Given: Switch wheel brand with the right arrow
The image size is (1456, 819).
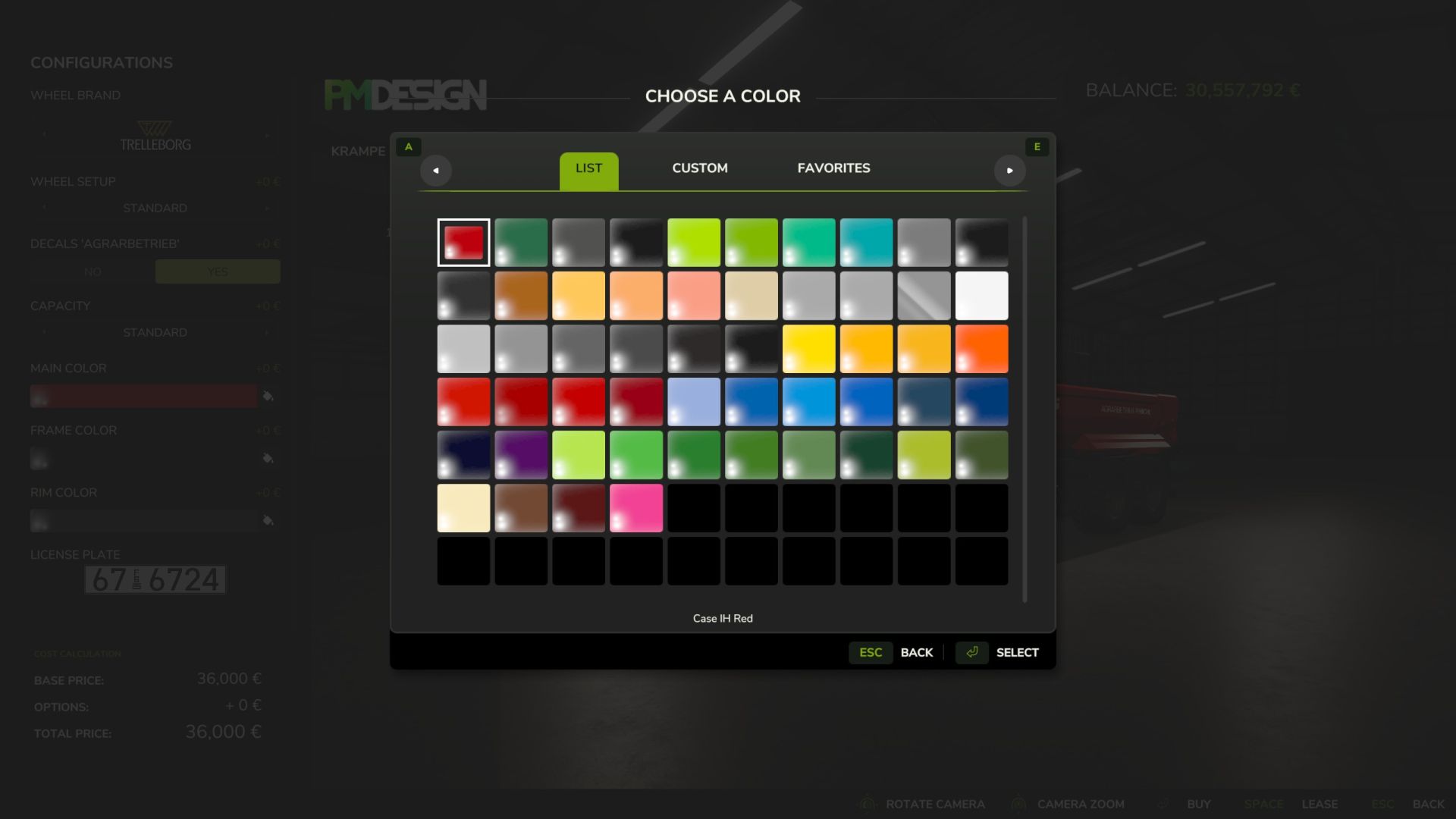Looking at the screenshot, I should tap(267, 136).
